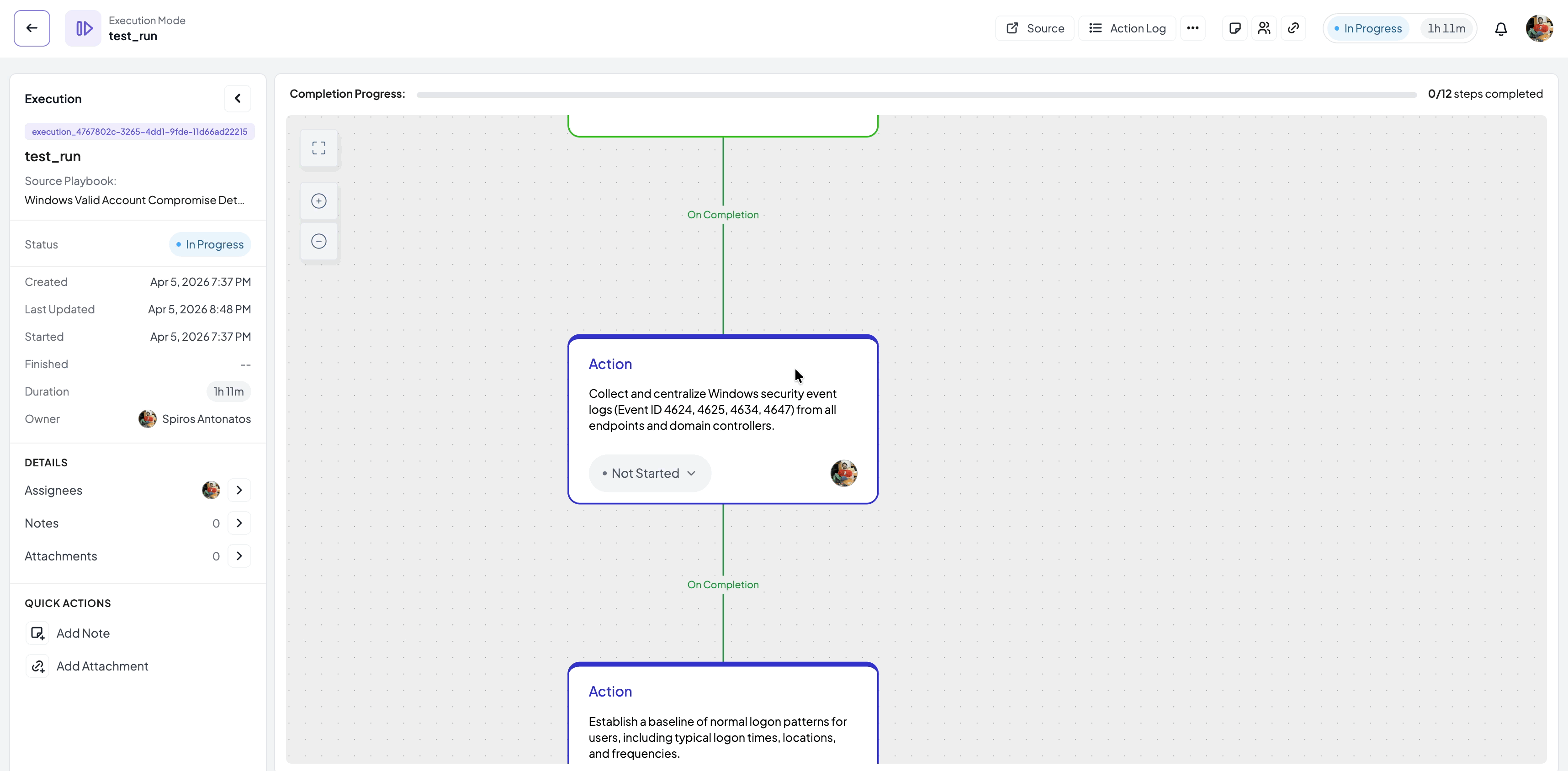This screenshot has height=771, width=1568.
Task: Click the back arrow beside Execution Mode
Action: click(31, 28)
